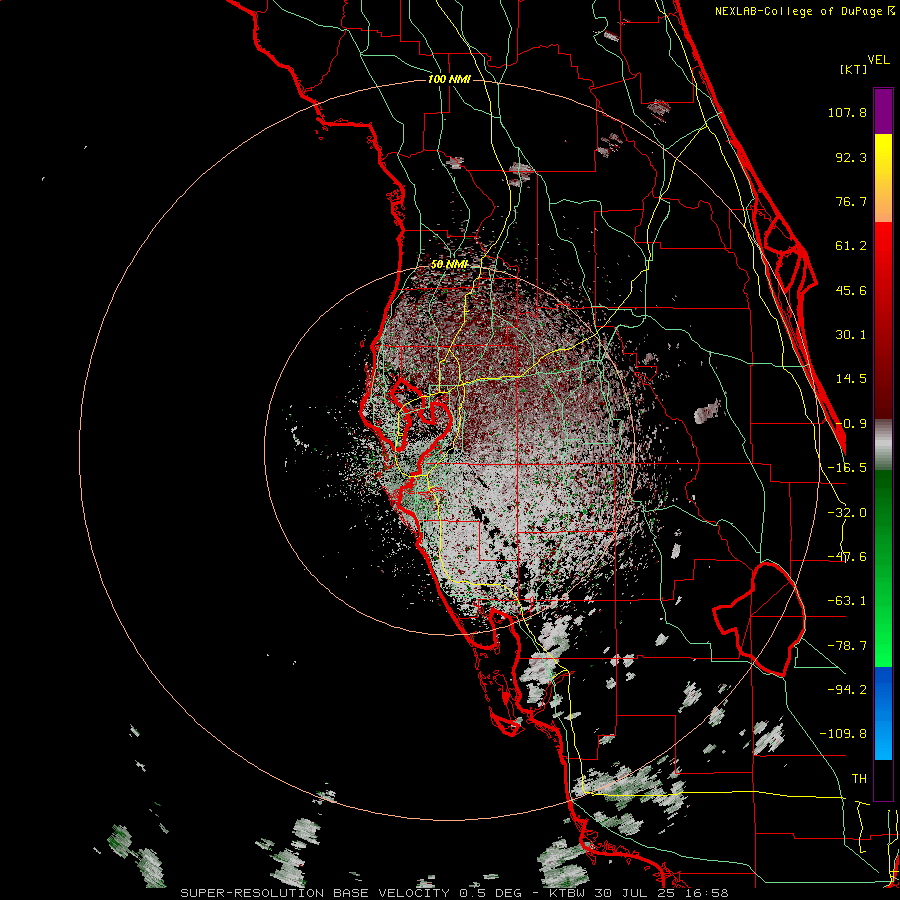
Task: Select the -94.2 velocity scale value
Action: pos(847,689)
